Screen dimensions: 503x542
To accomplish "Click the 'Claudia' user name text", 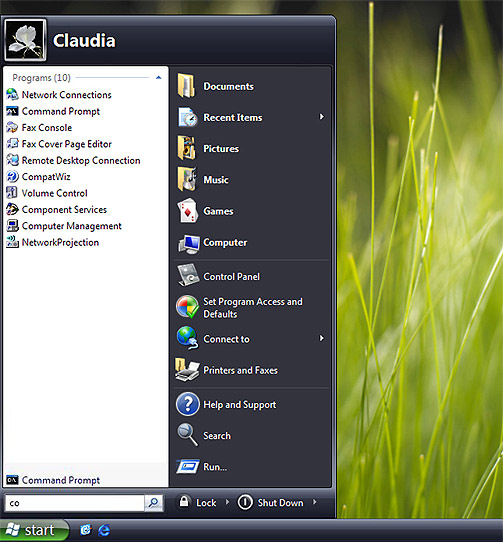I will pyautogui.click(x=84, y=40).
